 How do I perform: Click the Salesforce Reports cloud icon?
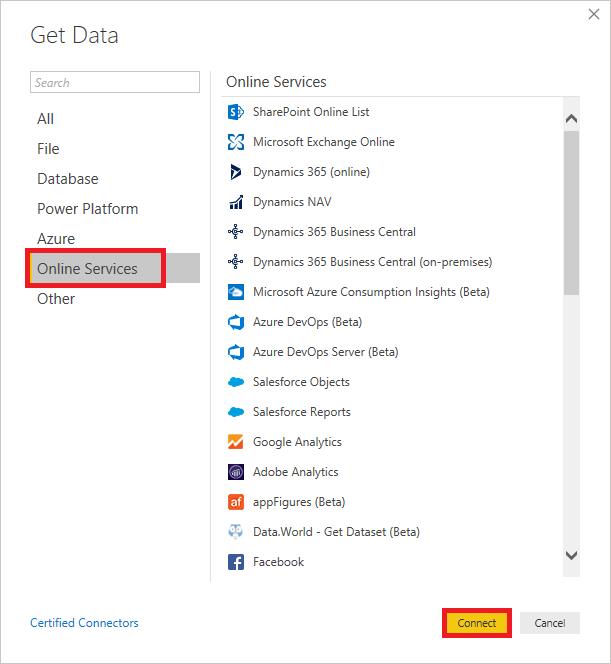[x=235, y=412]
